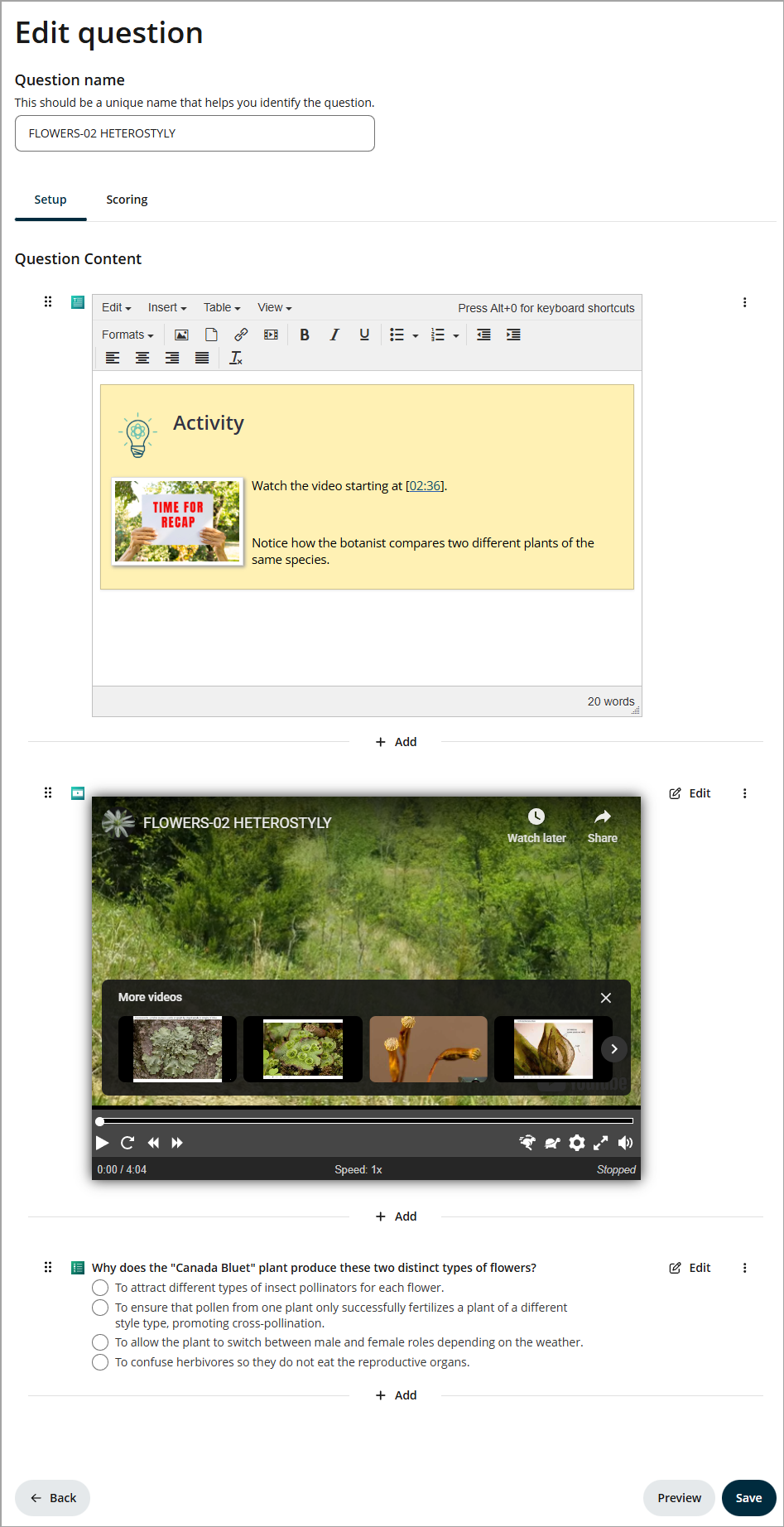784x1527 pixels.
Task: Open options menu for the video block
Action: click(744, 793)
